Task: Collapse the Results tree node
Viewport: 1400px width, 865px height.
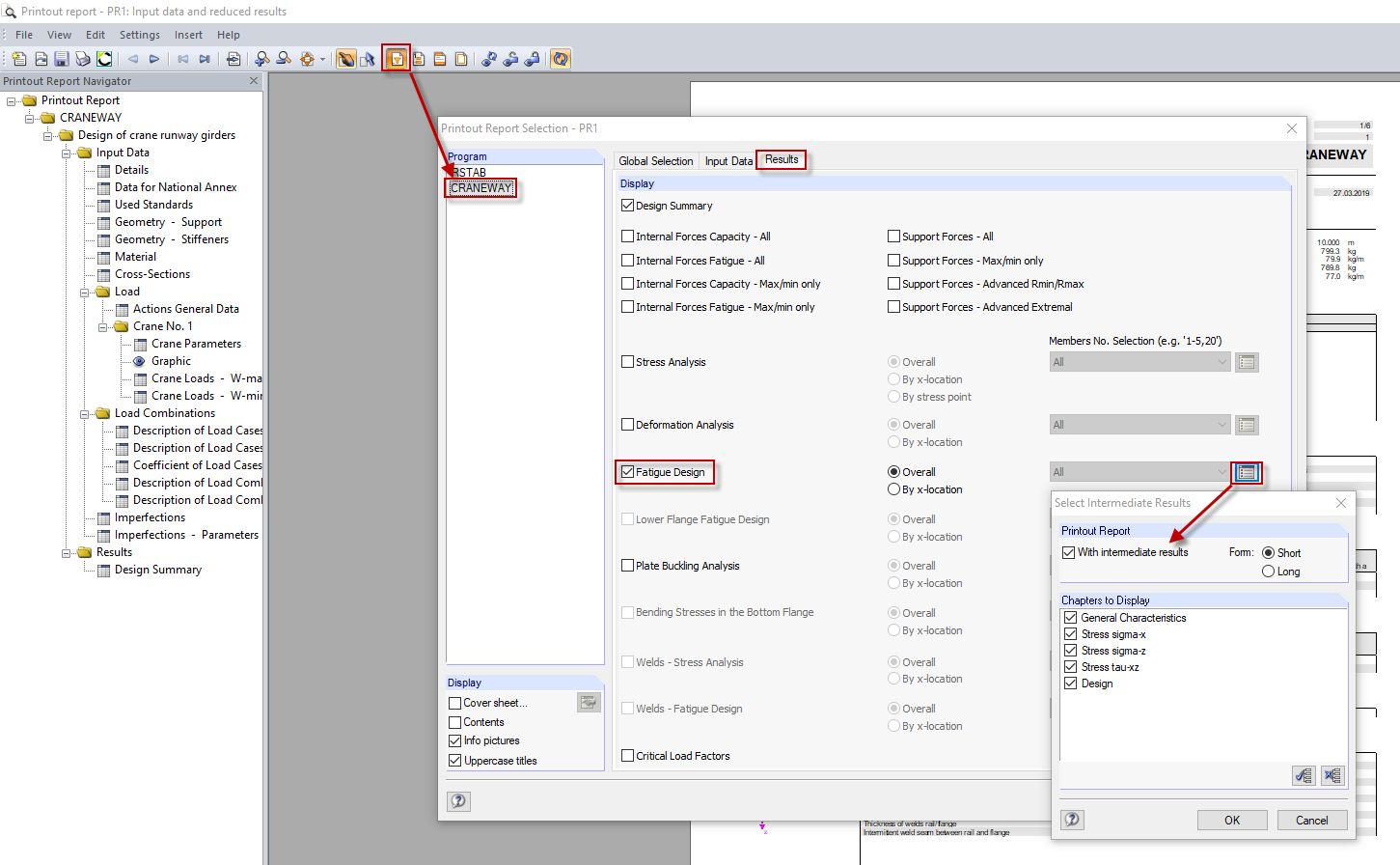Action: tap(67, 552)
